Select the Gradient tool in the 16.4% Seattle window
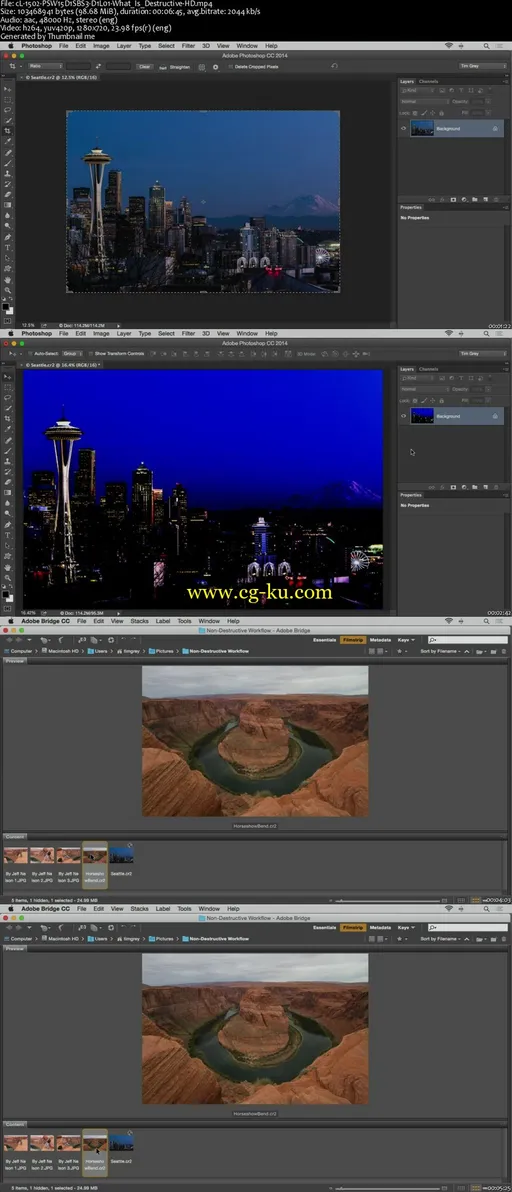The height and width of the screenshot is (1192, 512). point(8,493)
